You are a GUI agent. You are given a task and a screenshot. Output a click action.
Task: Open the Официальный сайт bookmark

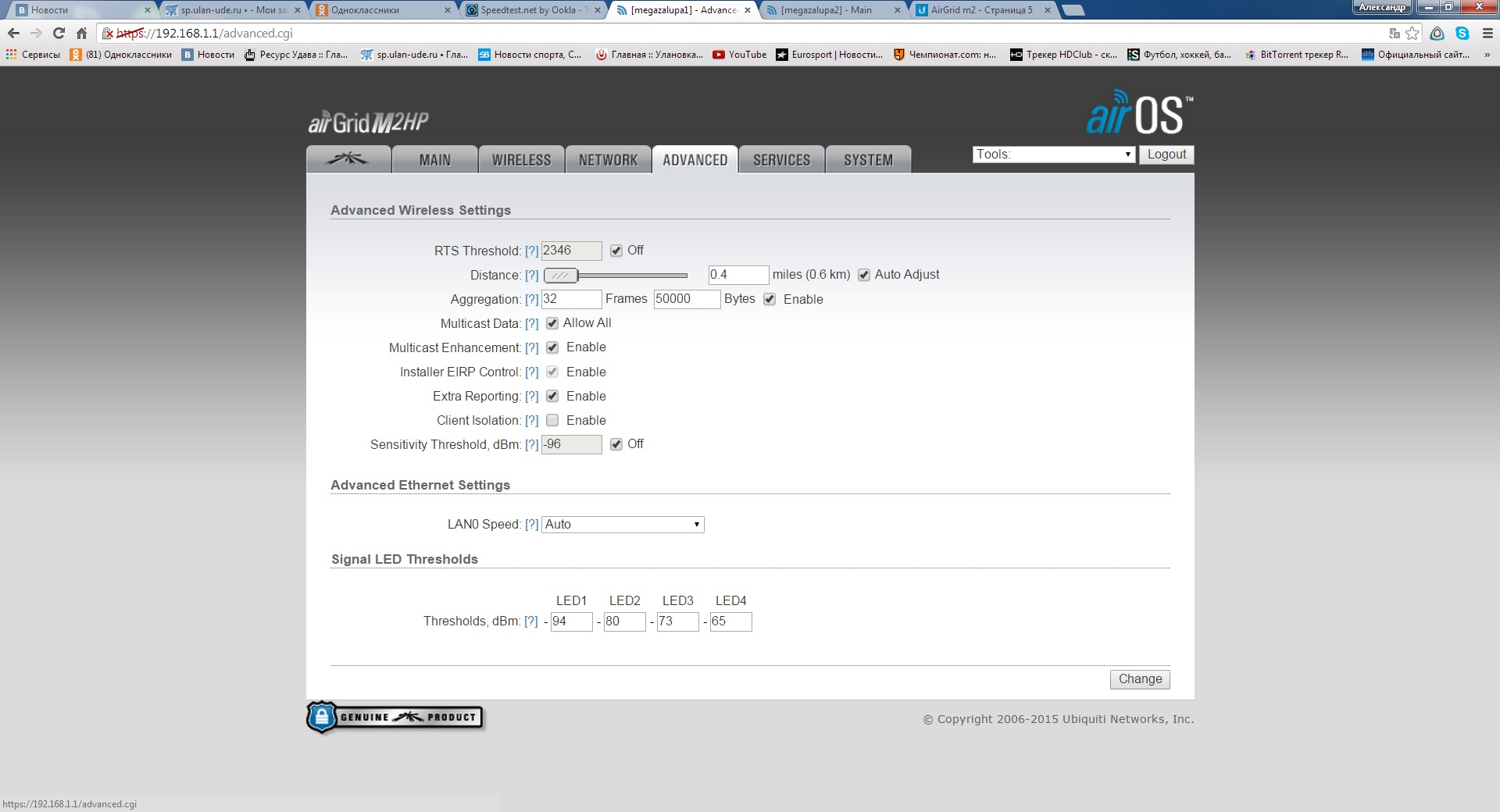[x=1415, y=55]
